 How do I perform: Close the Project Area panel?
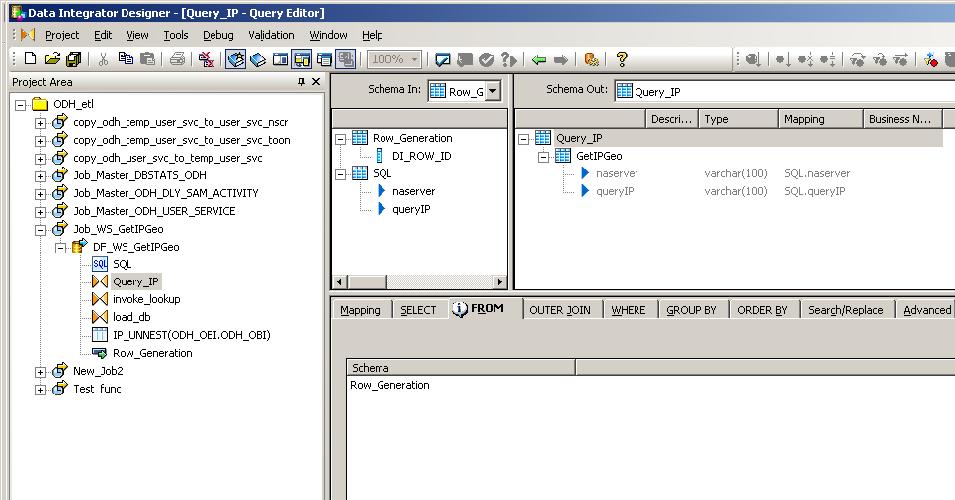click(315, 82)
